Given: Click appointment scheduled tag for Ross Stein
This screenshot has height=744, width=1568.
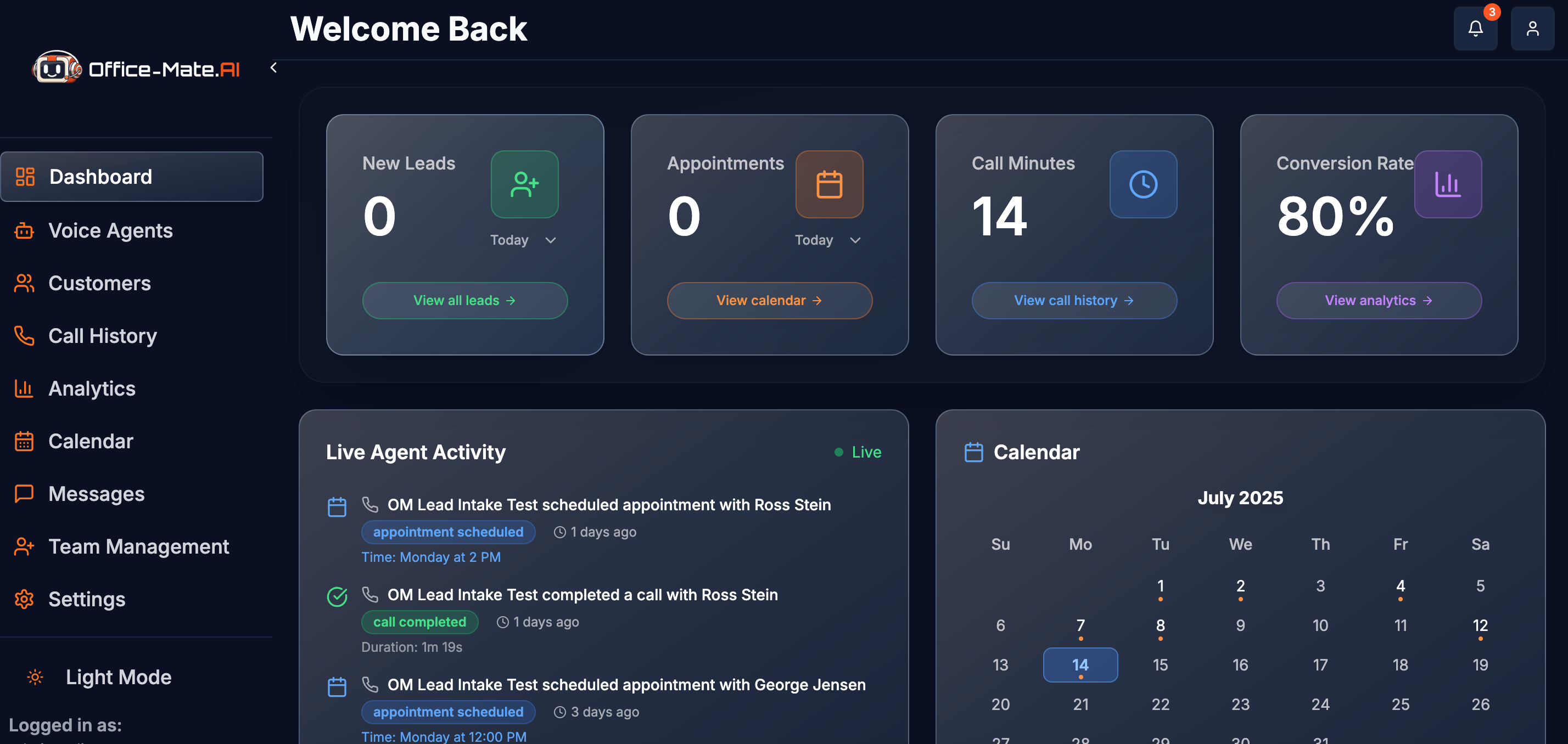Looking at the screenshot, I should pyautogui.click(x=449, y=532).
